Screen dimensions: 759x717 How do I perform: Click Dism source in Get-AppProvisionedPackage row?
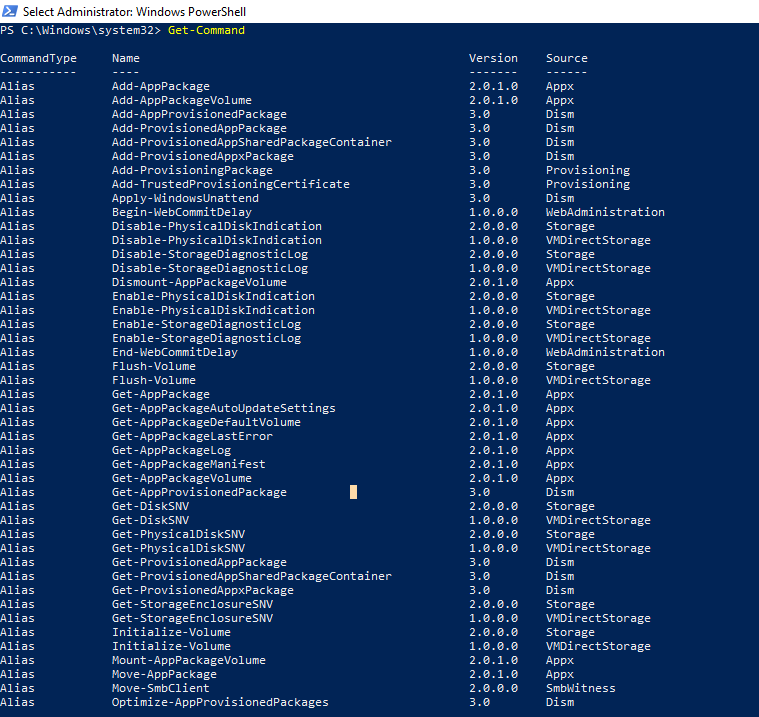560,492
